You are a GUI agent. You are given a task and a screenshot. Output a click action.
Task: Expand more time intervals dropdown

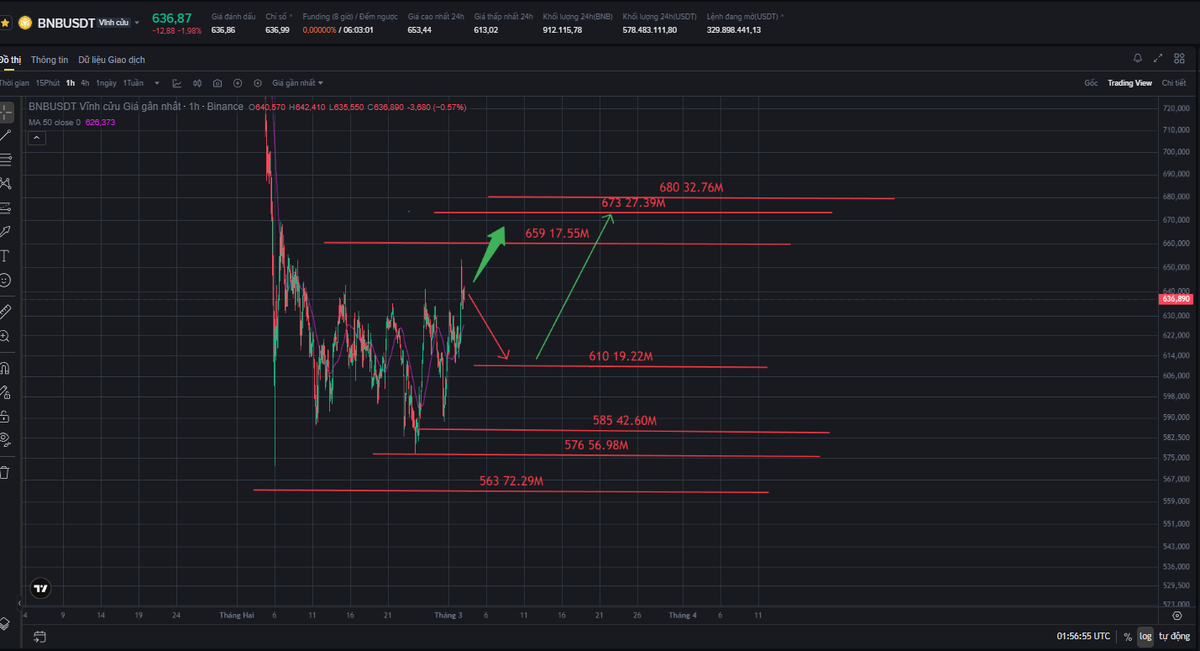[155, 83]
